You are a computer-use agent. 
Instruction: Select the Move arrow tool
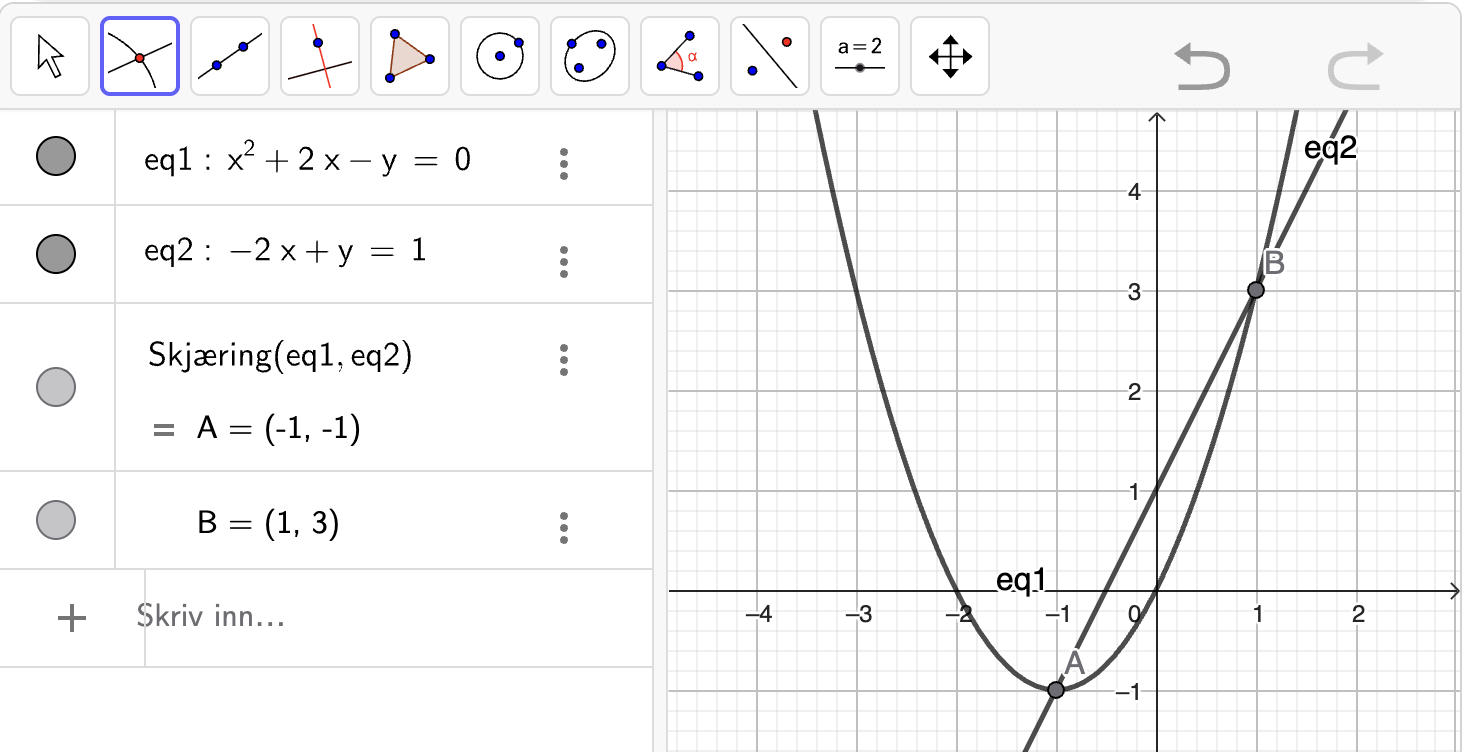click(x=50, y=56)
